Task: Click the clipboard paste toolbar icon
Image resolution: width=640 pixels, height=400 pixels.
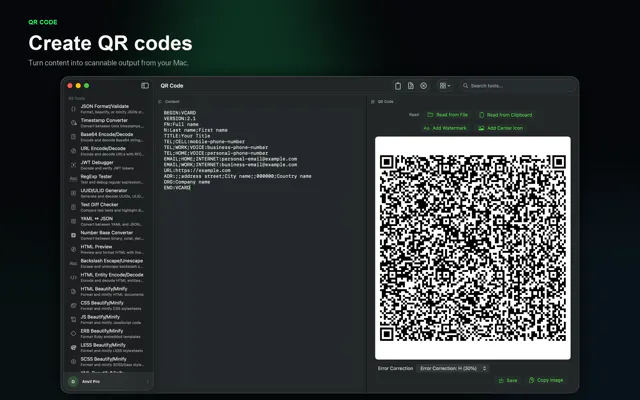Action: (398, 86)
